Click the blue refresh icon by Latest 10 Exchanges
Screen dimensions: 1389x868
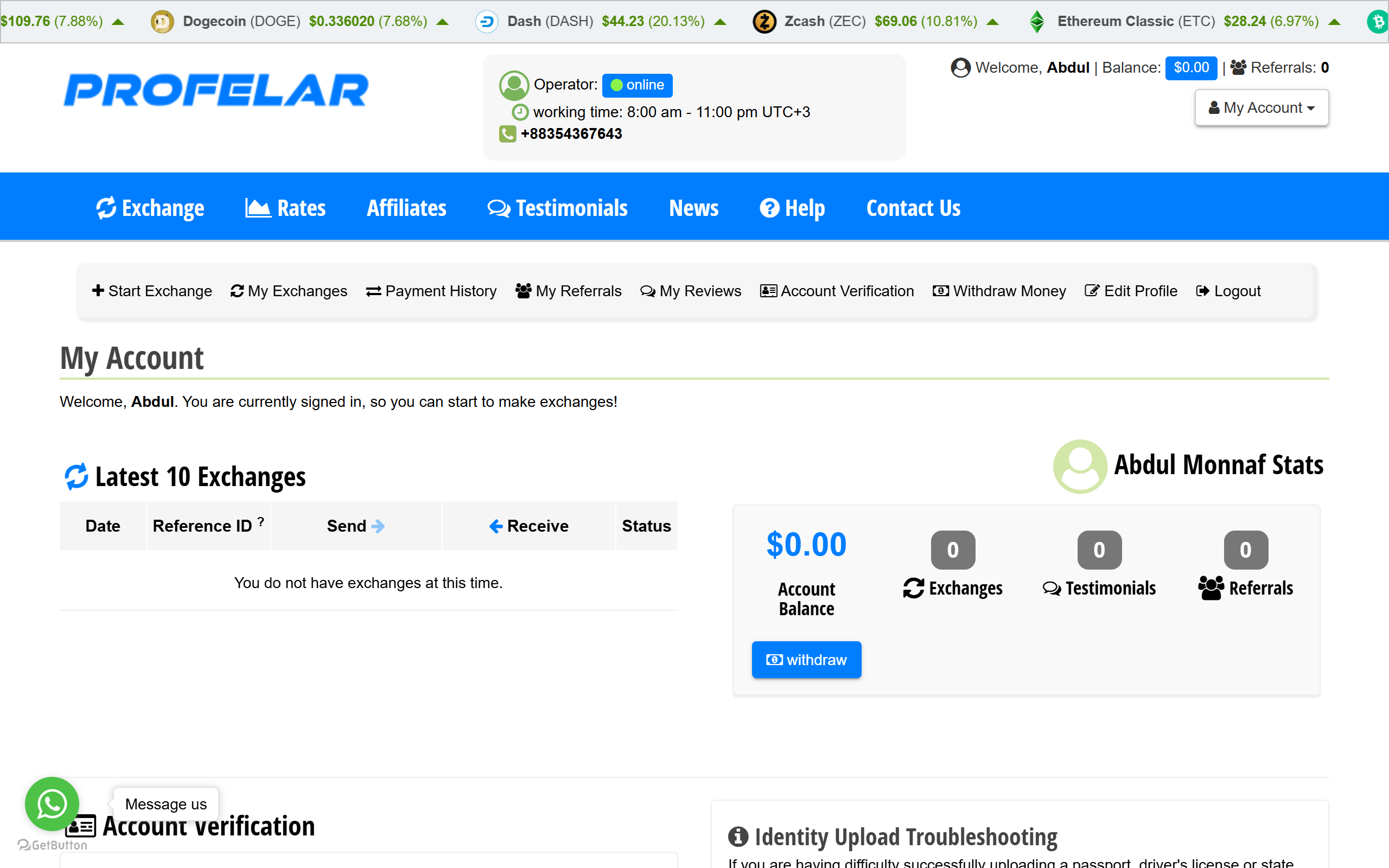point(77,476)
